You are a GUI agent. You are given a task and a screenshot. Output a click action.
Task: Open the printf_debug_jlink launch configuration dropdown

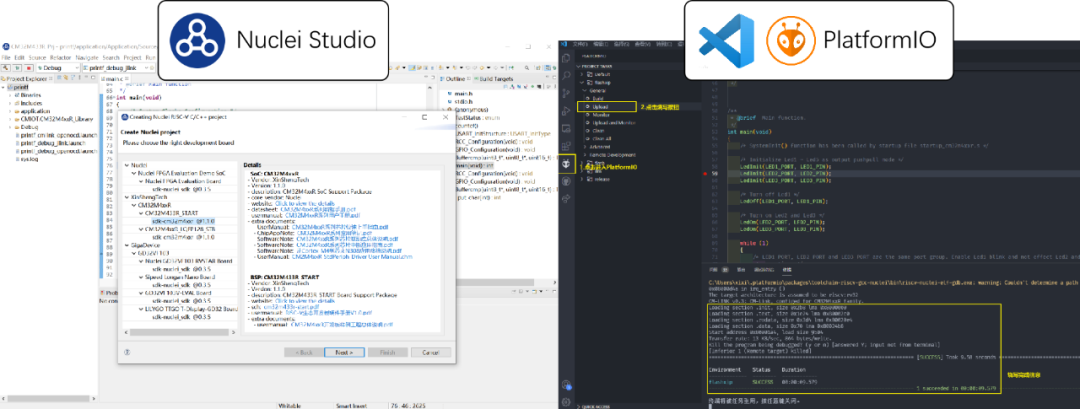pyautogui.click(x=116, y=68)
